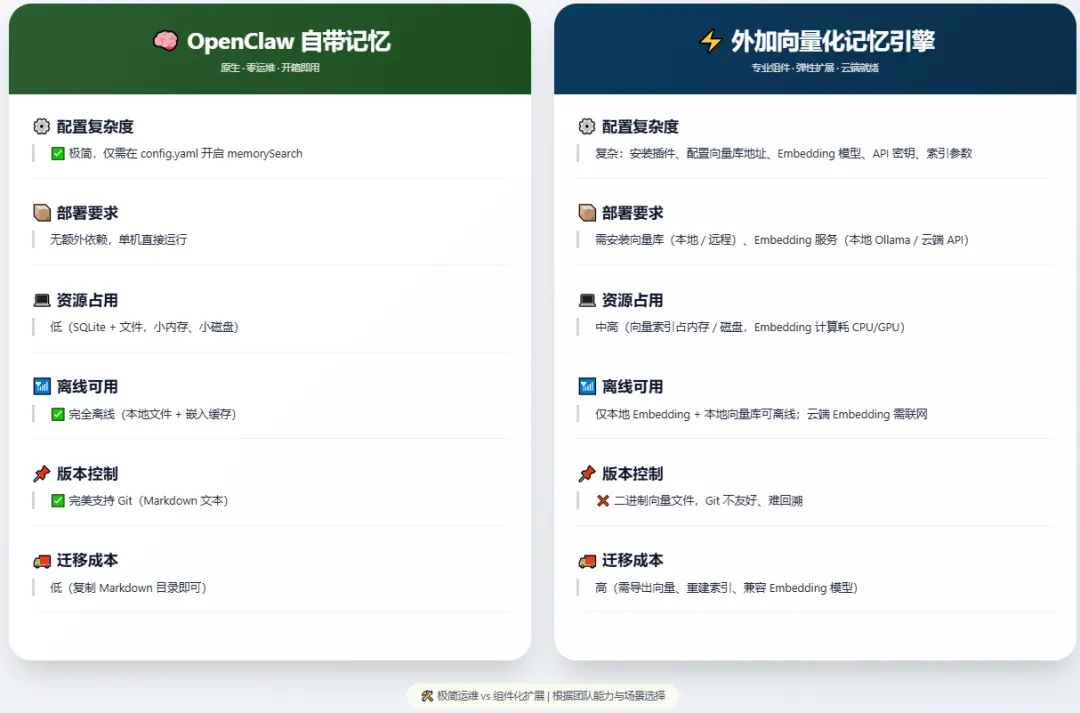Viewport: 1080px width, 713px height.
Task: Click green check before 完美支持 Git
Action: (x=58, y=501)
